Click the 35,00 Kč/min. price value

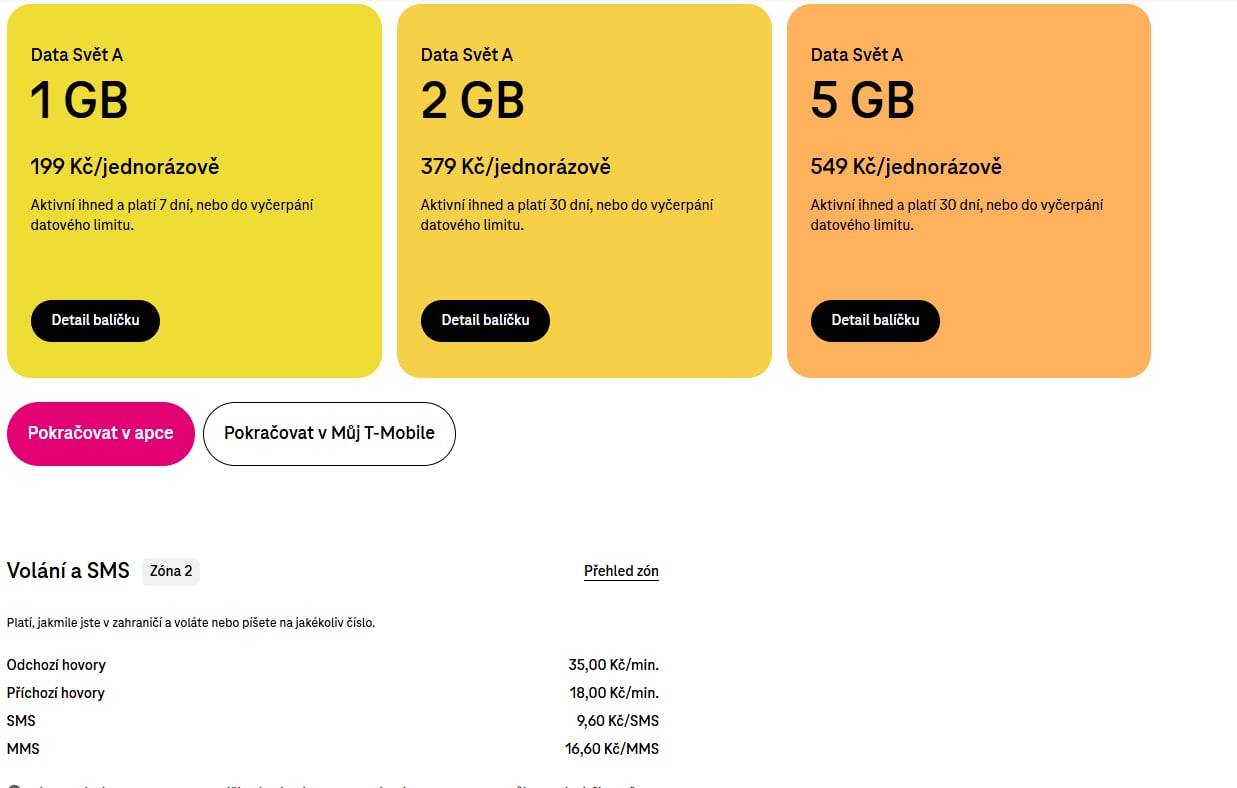click(x=614, y=665)
